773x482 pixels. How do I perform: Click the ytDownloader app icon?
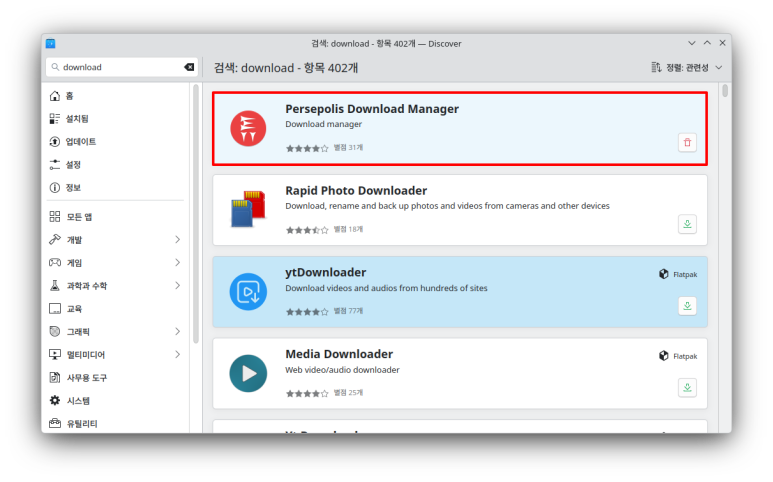248,292
